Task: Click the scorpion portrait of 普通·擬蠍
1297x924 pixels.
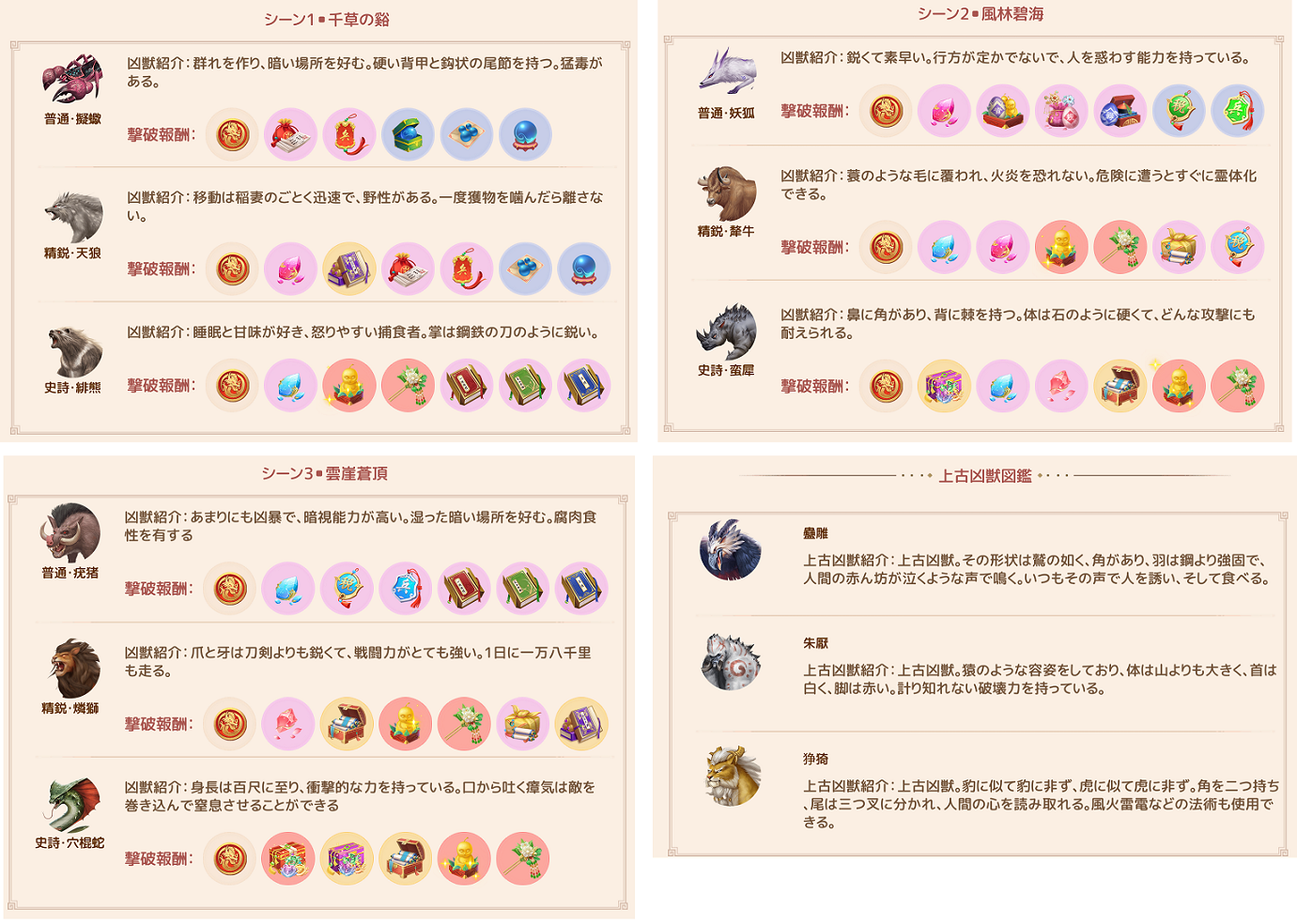Action: point(72,80)
